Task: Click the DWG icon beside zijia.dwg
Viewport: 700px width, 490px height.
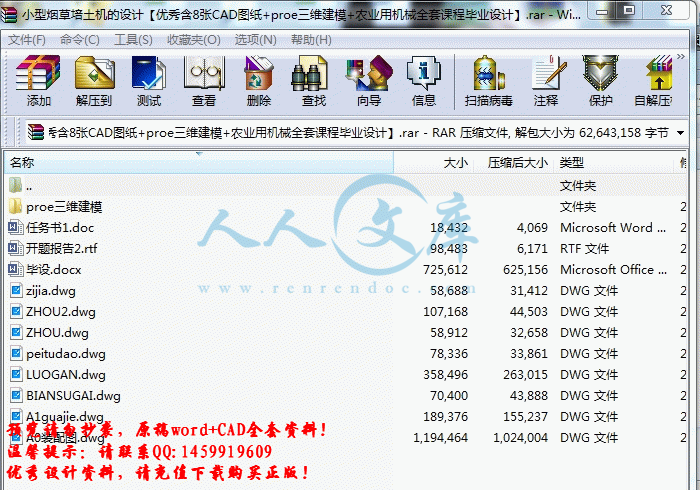Action: pos(16,291)
